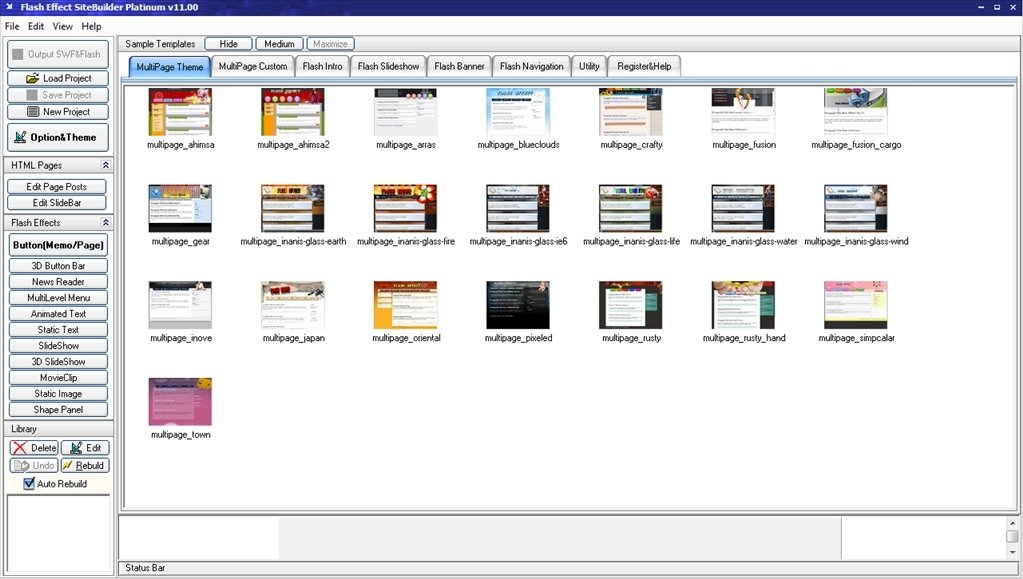Select the multipage_inove template thumbnail
This screenshot has width=1023, height=579.
click(x=180, y=305)
